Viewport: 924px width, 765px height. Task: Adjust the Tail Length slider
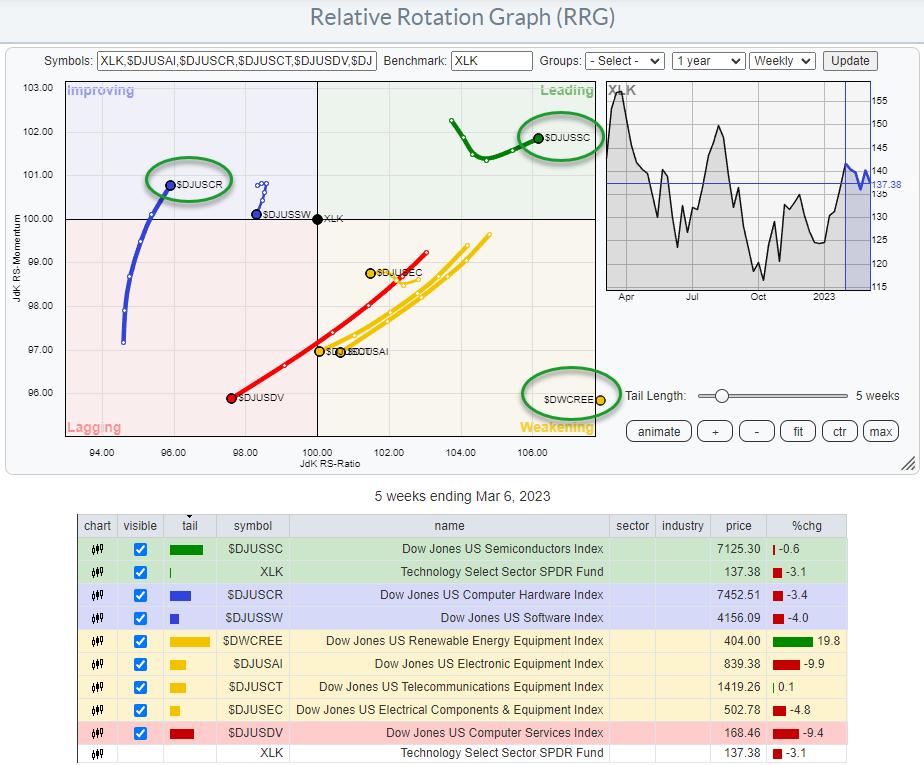tap(721, 396)
